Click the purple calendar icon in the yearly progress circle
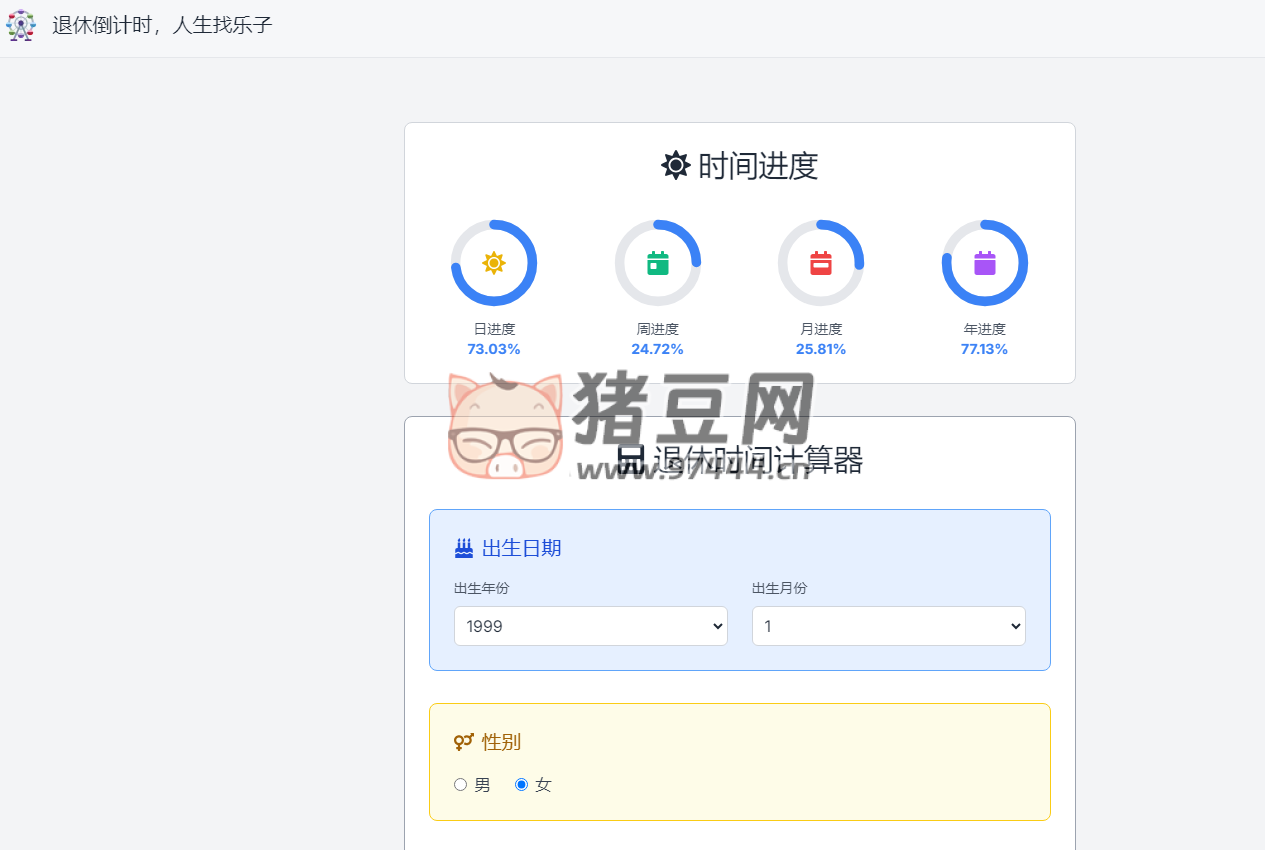 (x=984, y=262)
